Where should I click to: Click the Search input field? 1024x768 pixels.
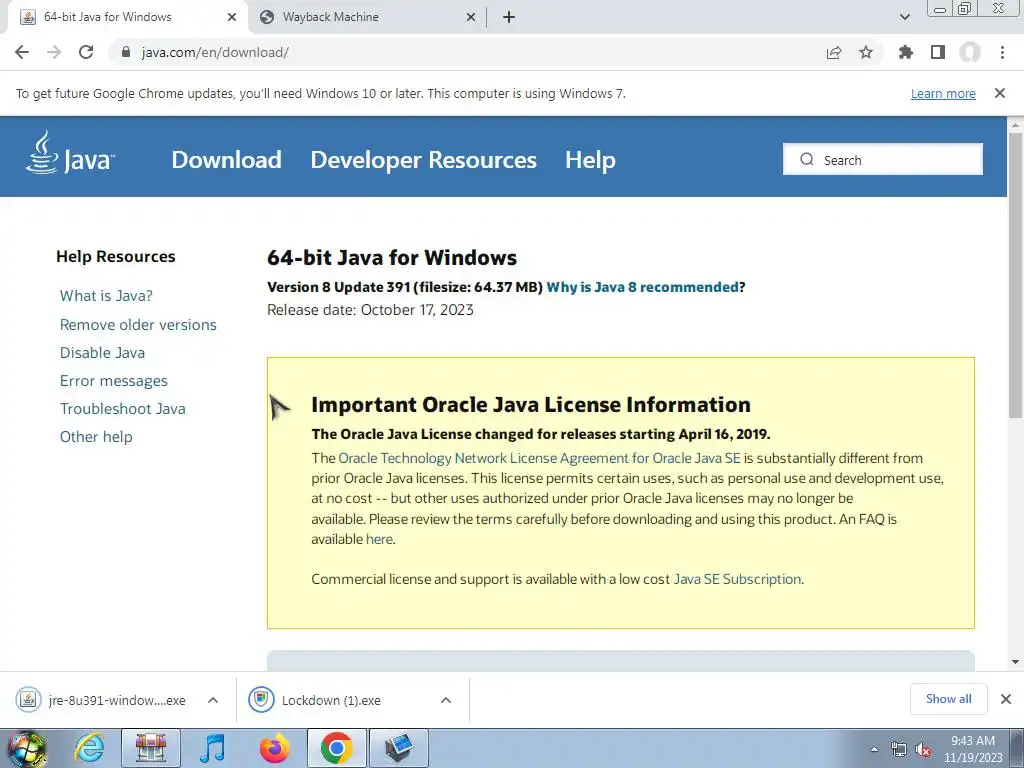tap(882, 159)
